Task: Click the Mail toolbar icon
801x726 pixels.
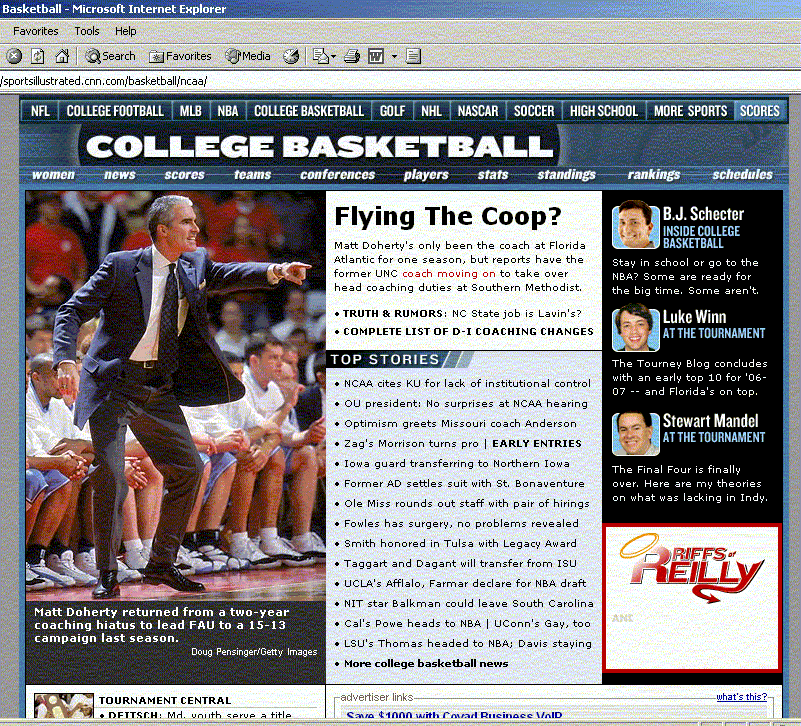Action: (321, 56)
